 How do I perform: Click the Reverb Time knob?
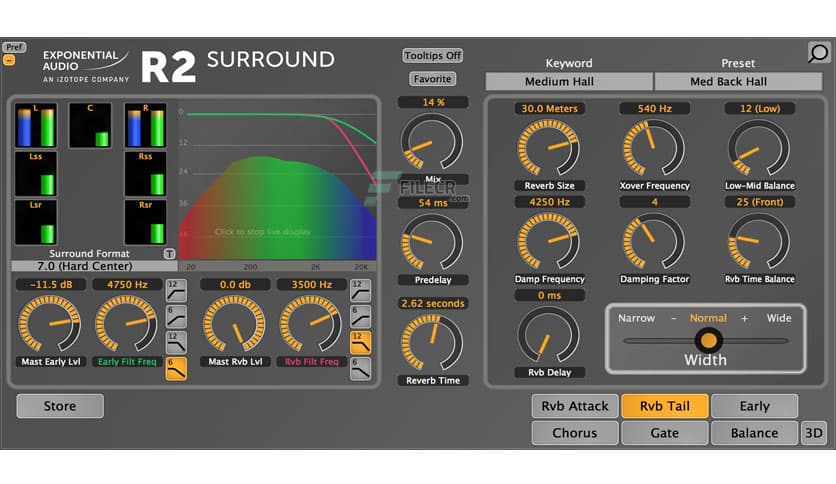[432, 343]
